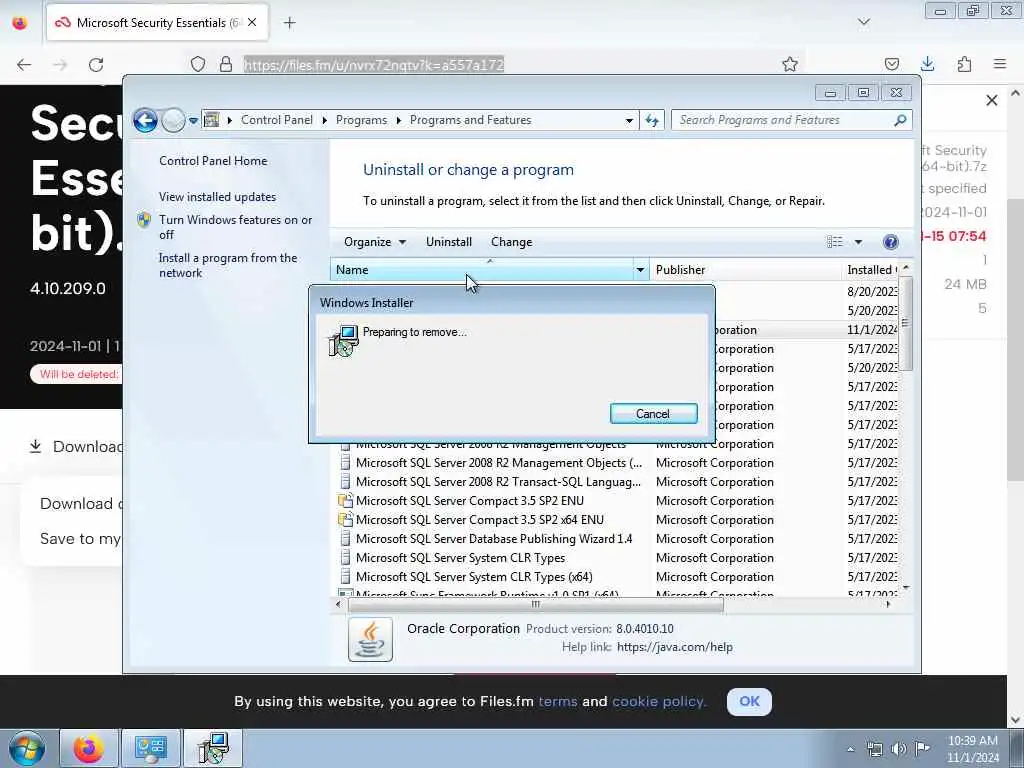Click Uninstall in the programs toolbar

[x=449, y=242]
